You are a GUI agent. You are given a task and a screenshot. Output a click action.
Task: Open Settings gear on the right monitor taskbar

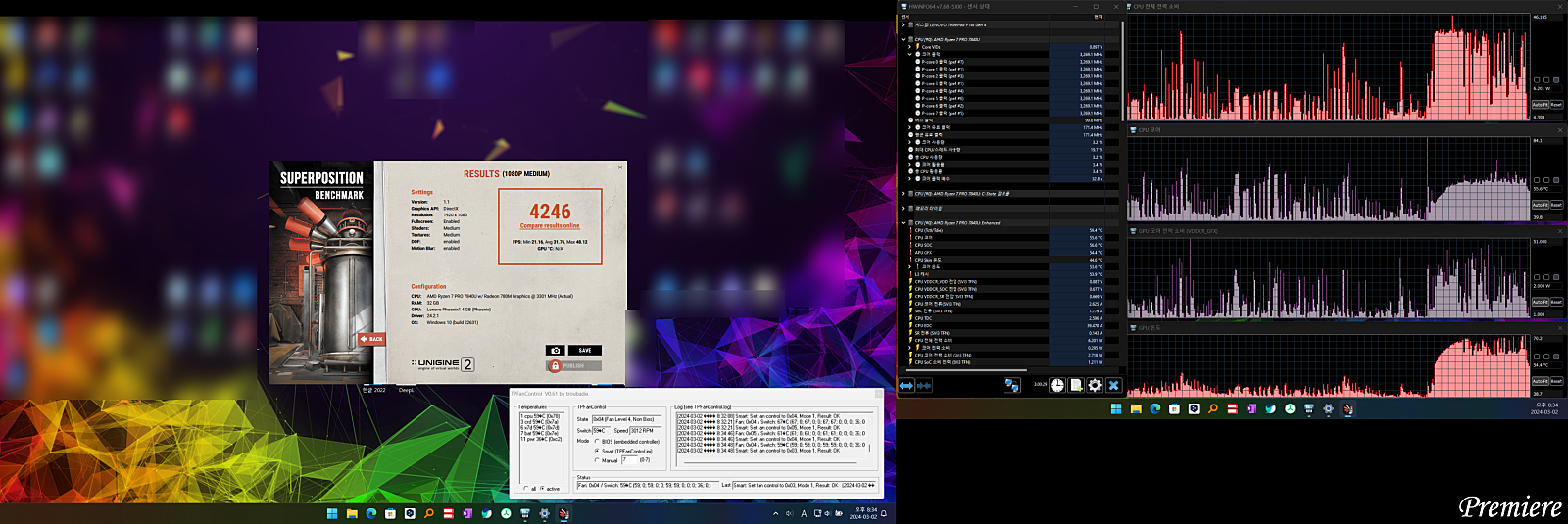click(1328, 409)
